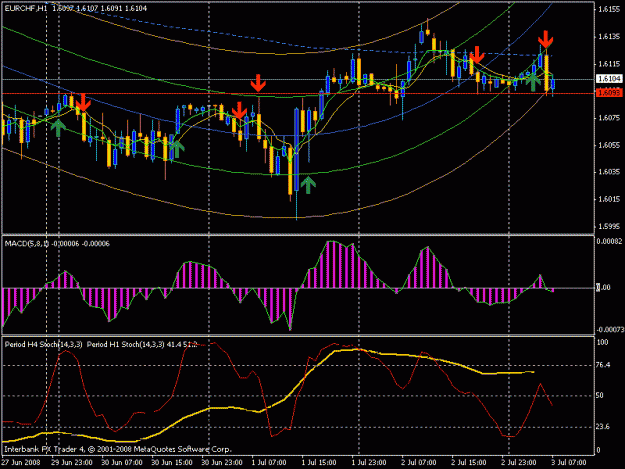Click the 1 Jul 15:00 time label

coord(319,462)
